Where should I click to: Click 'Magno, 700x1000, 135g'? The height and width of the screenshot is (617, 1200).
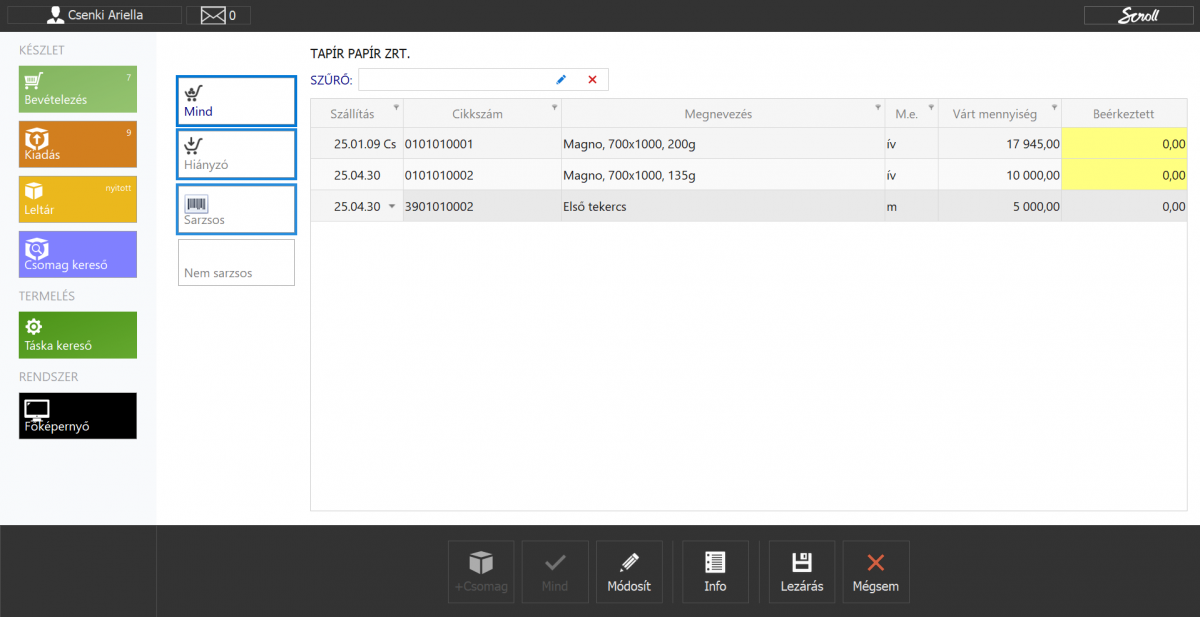pos(629,175)
